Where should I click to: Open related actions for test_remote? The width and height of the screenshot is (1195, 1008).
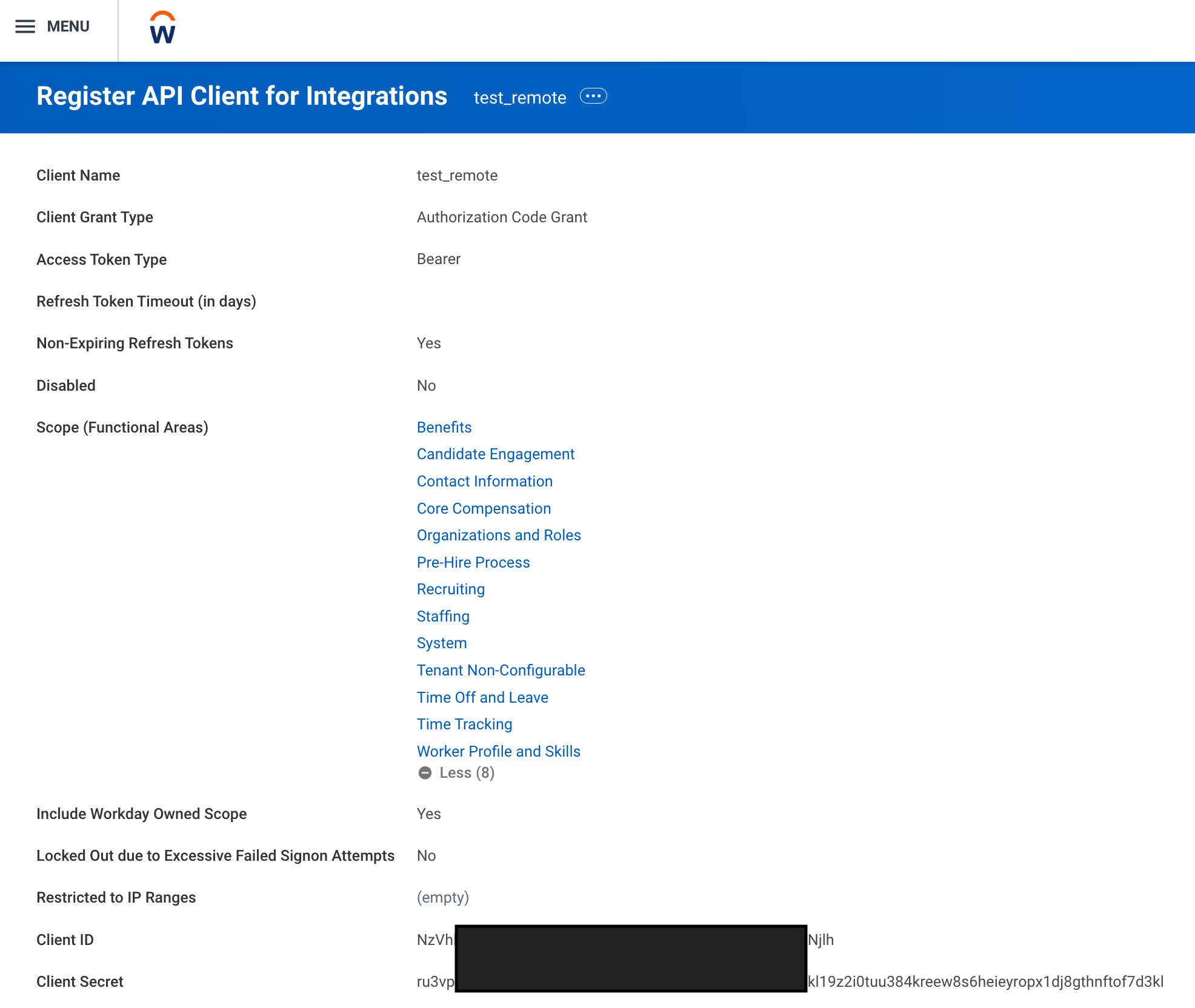(x=593, y=96)
